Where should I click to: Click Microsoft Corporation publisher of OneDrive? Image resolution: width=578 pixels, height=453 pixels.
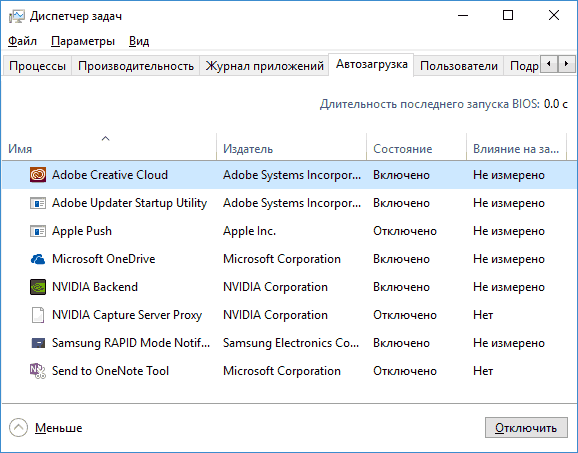(282, 259)
